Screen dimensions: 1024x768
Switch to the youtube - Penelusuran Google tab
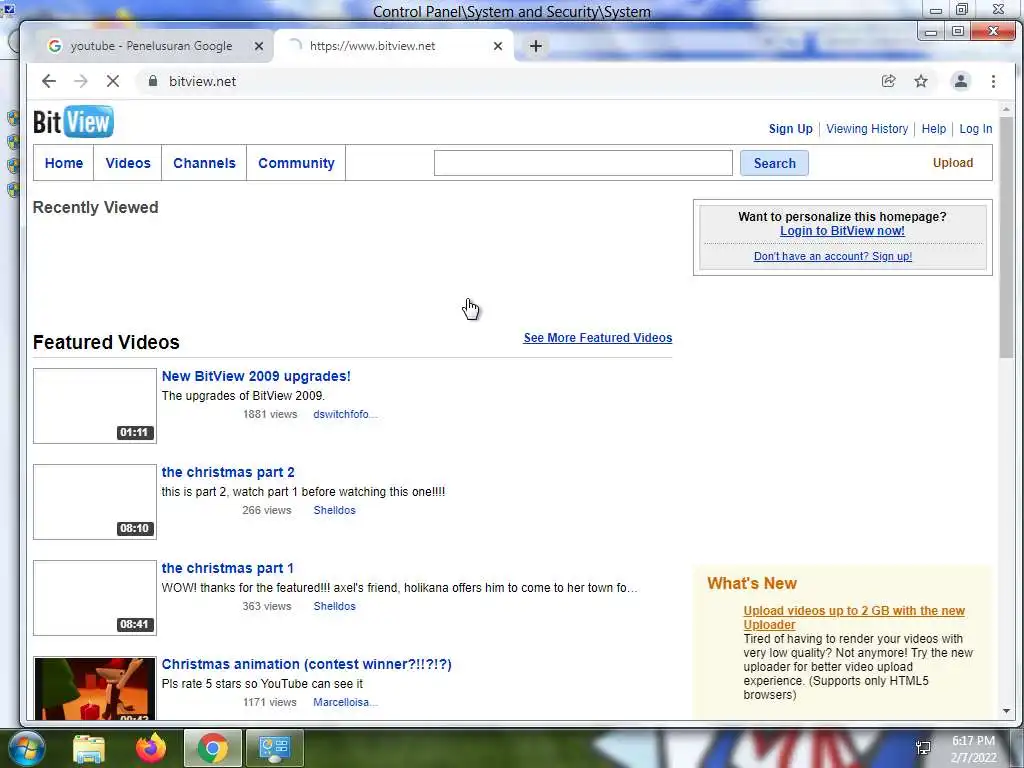[152, 46]
